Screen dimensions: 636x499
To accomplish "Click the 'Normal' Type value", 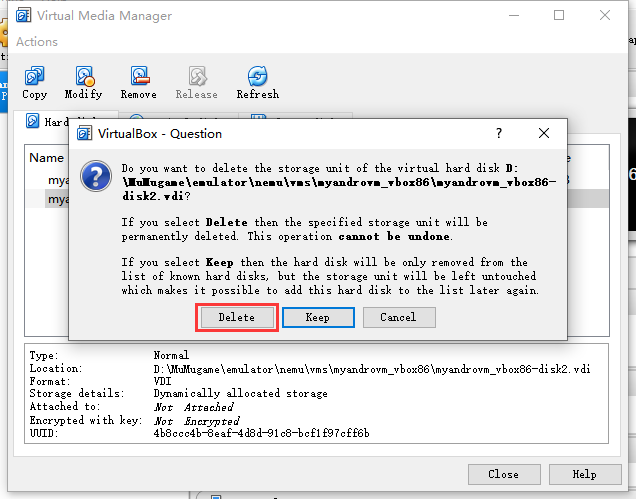I will (171, 355).
